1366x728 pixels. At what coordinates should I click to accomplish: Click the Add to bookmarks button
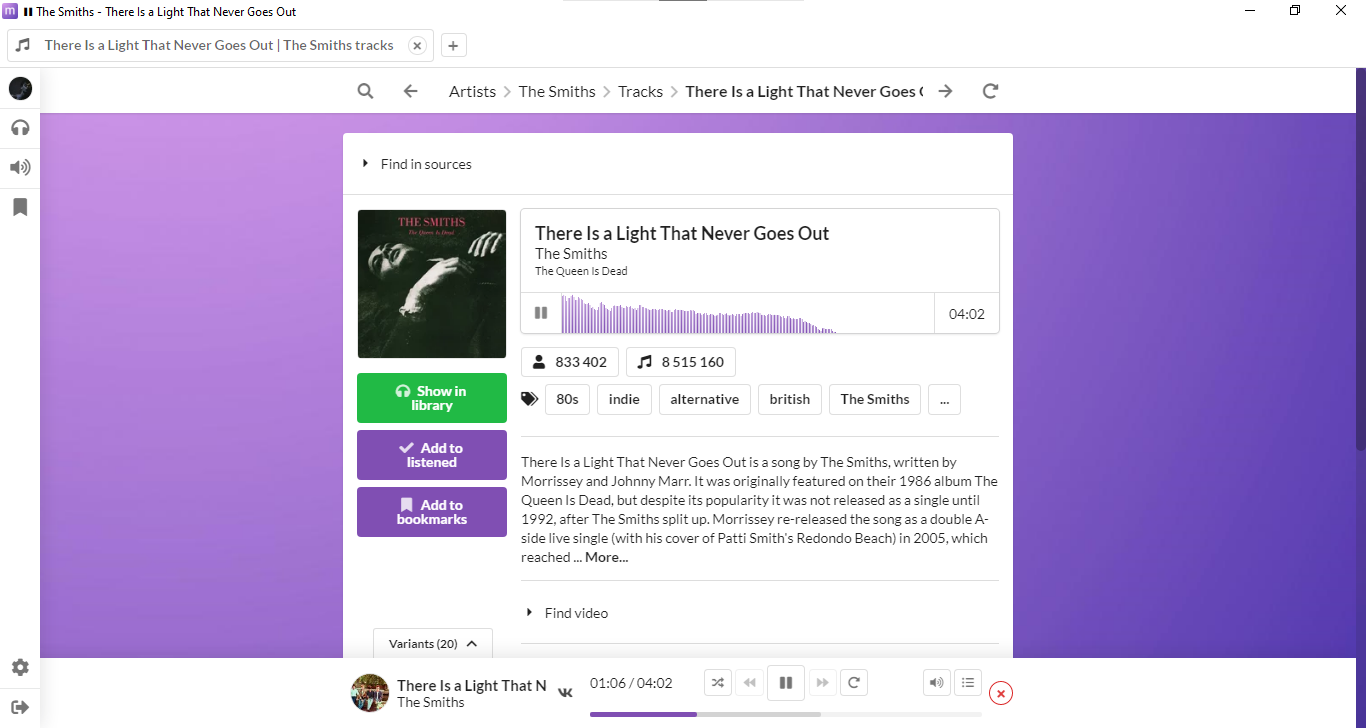(x=432, y=512)
